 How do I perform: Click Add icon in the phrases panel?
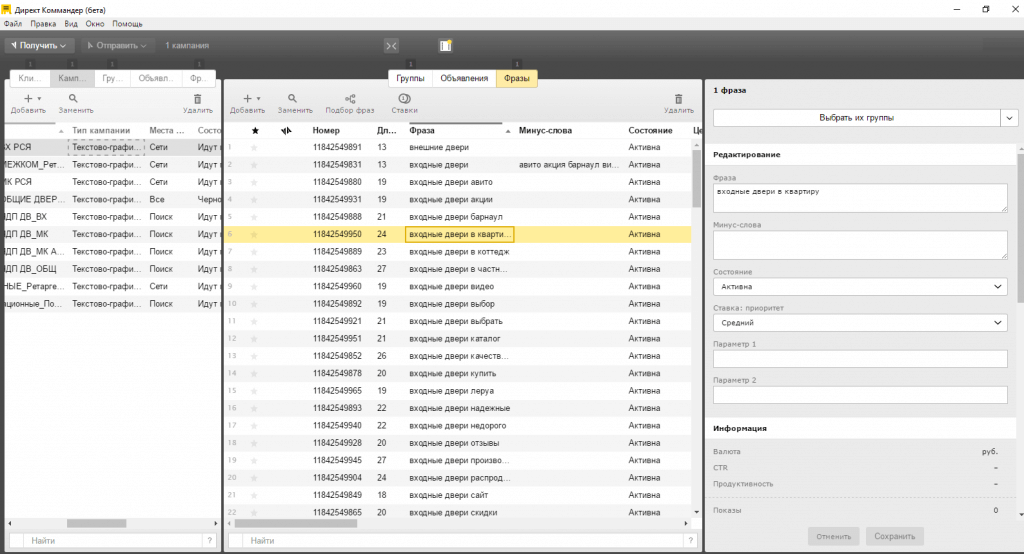[246, 100]
